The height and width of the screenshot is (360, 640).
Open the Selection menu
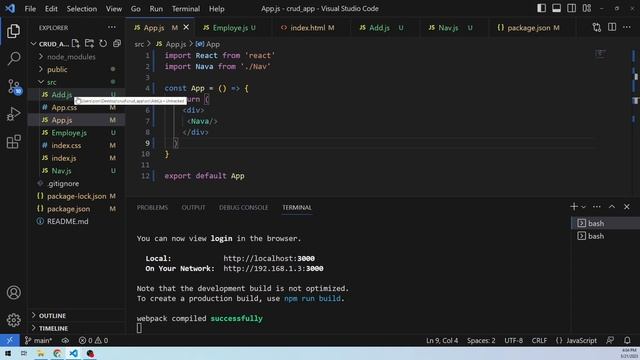(x=82, y=9)
